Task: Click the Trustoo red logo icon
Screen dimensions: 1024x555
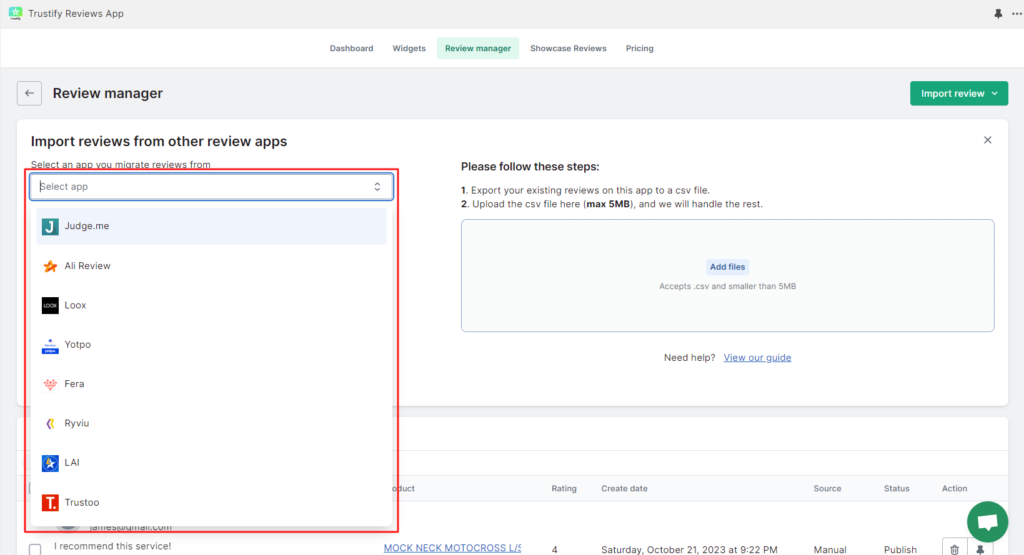Action: click(x=50, y=502)
